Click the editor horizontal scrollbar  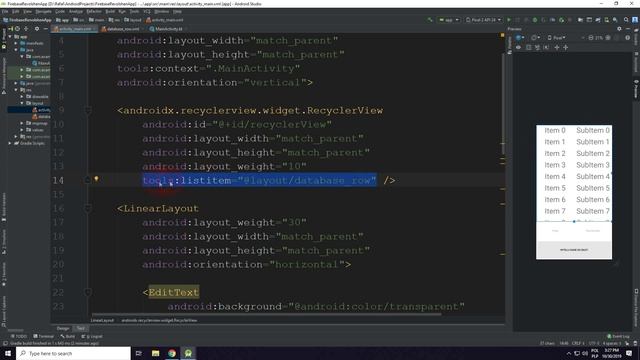266,314
